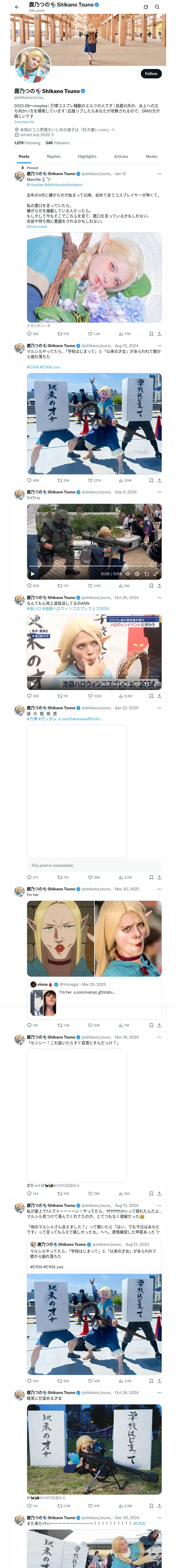The height and width of the screenshot is (1568, 176).
Task: Open the Marcille cosplay photo with flowers
Action: (94, 278)
